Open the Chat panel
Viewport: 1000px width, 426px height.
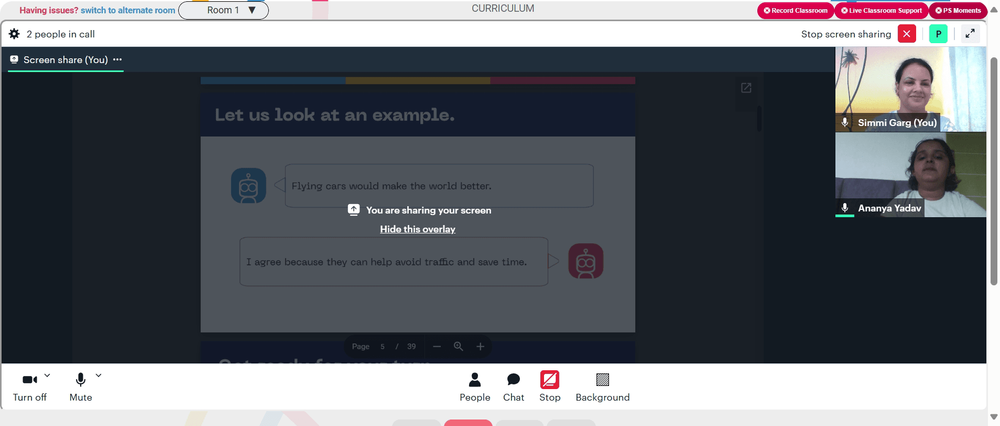click(x=513, y=387)
